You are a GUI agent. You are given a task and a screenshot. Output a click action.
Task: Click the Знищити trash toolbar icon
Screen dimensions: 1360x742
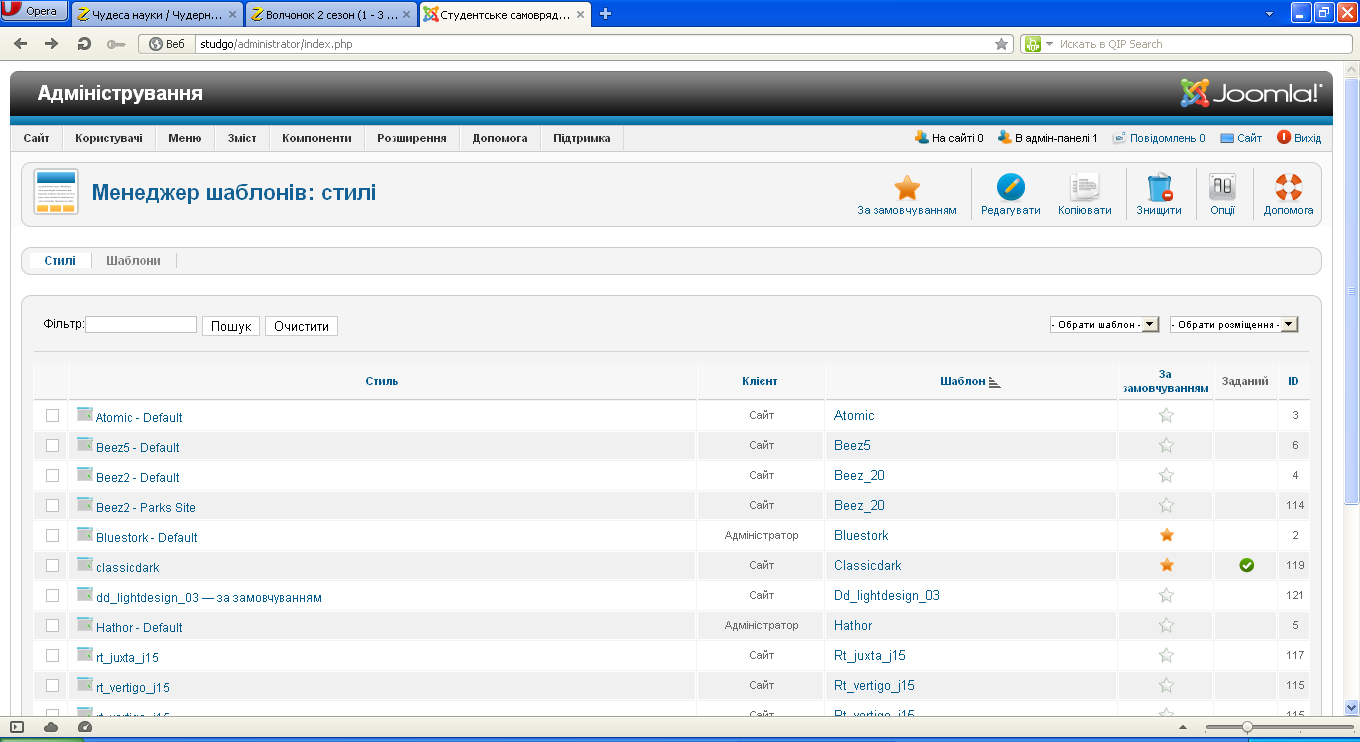1159,188
